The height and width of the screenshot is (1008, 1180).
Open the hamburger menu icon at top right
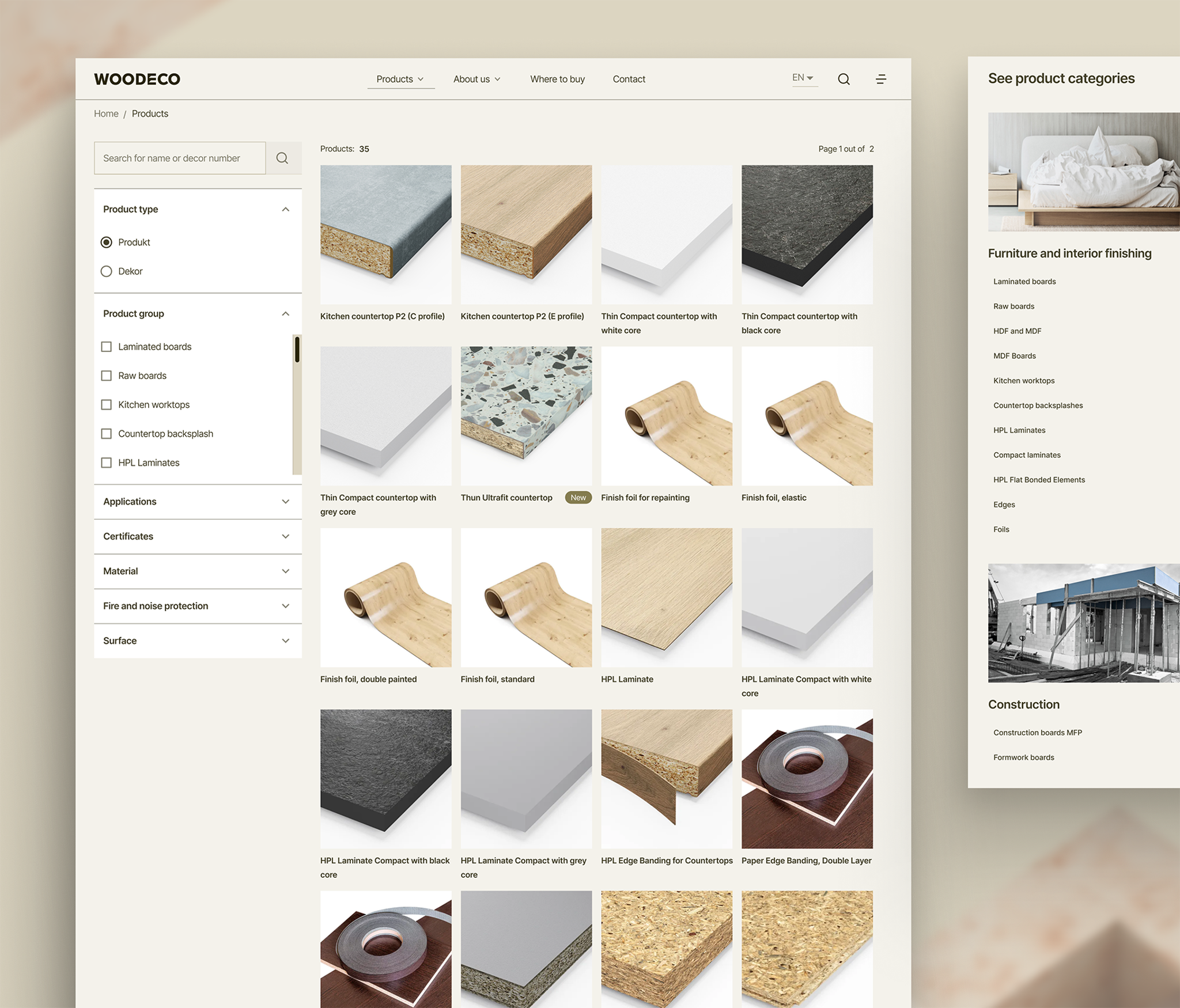[881, 79]
